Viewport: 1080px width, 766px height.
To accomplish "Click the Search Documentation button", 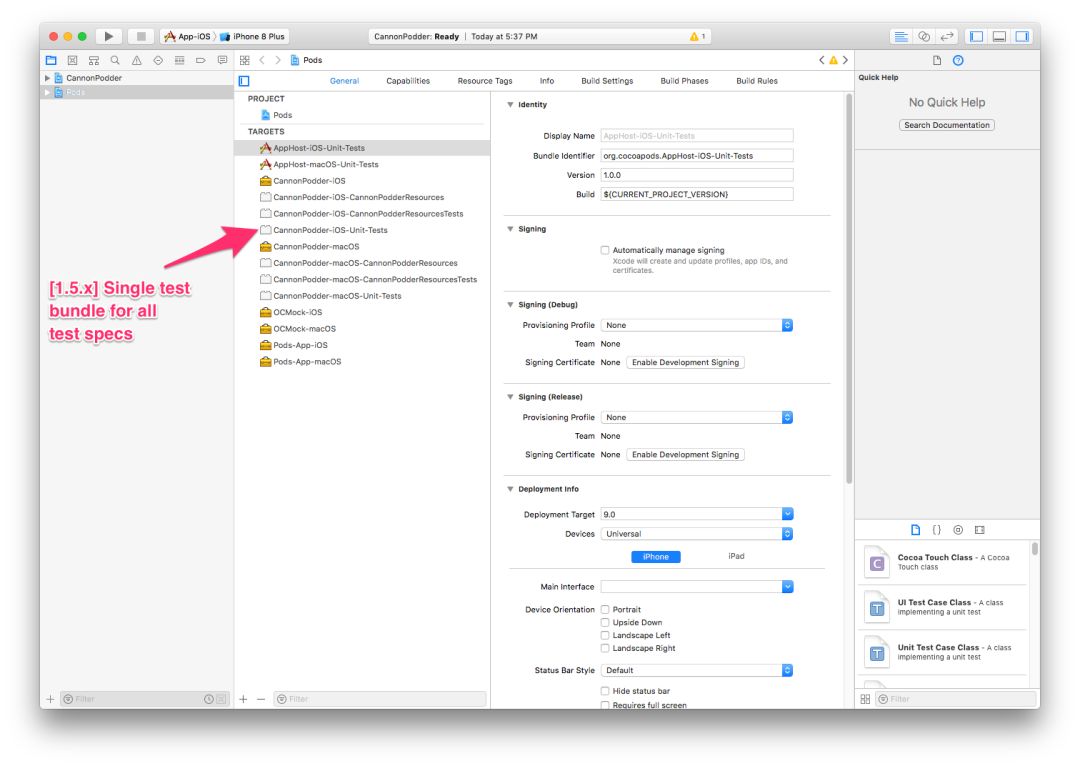I will pos(946,125).
